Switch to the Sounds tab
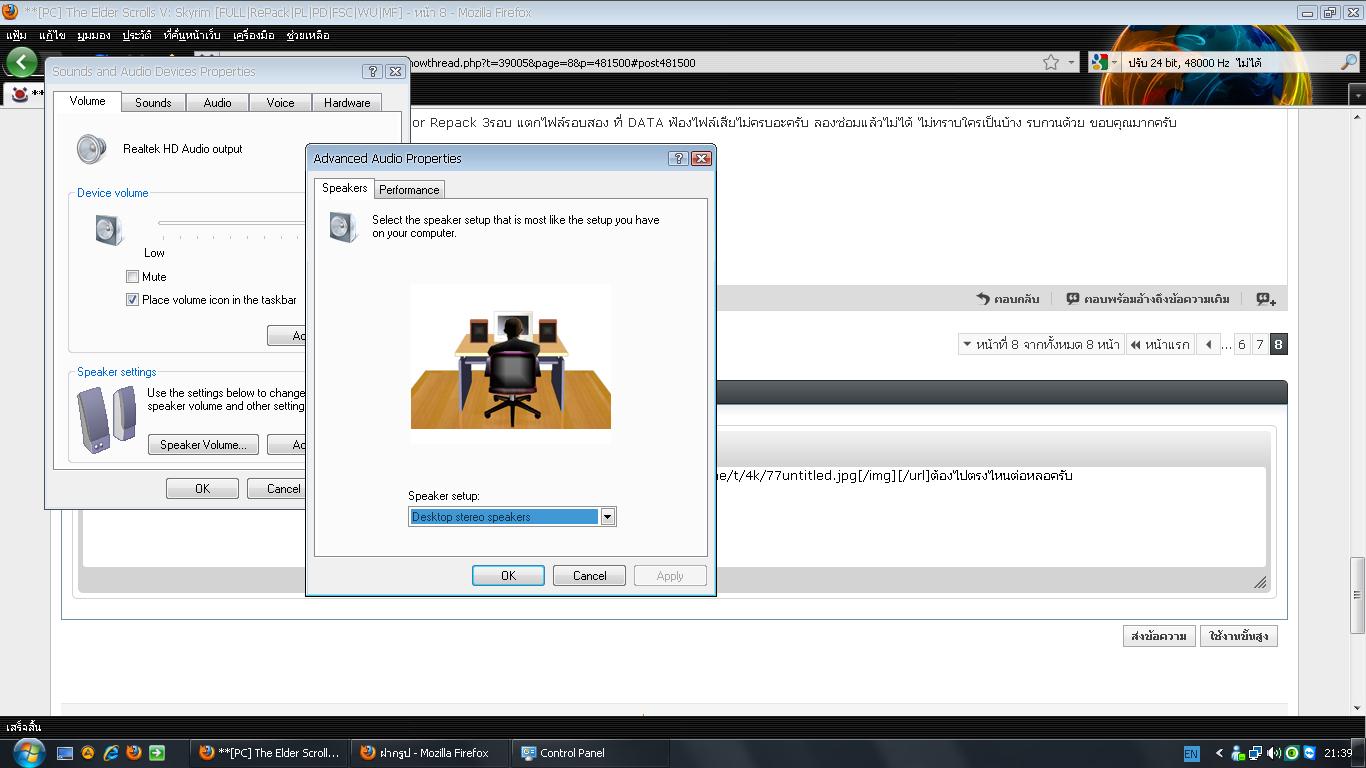This screenshot has height=768, width=1366. click(x=153, y=102)
